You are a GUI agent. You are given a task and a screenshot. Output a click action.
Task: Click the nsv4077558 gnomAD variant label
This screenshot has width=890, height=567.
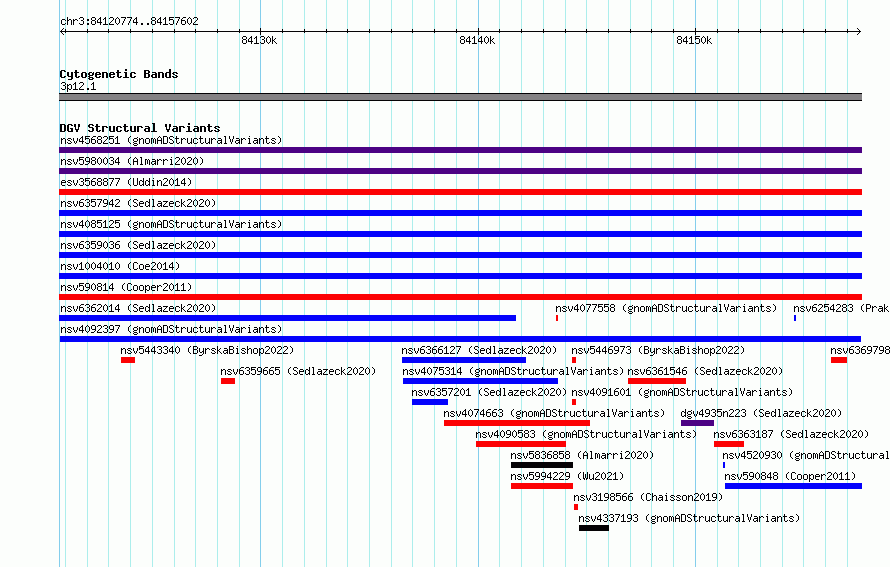click(666, 308)
